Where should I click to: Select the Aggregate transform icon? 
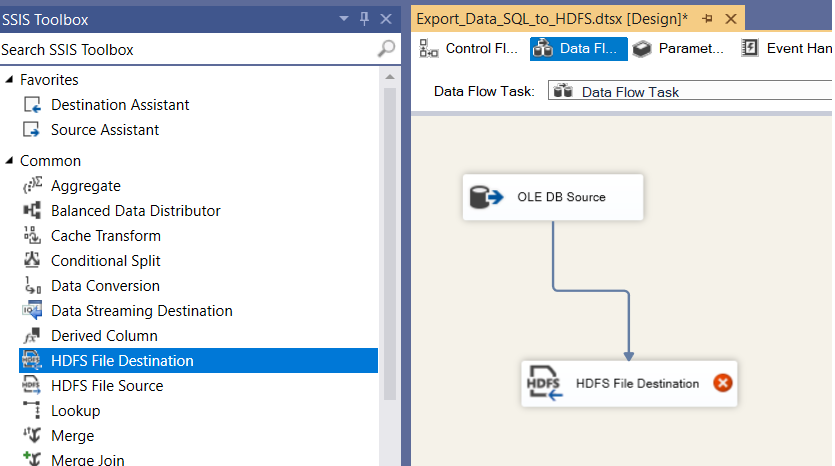(32, 186)
